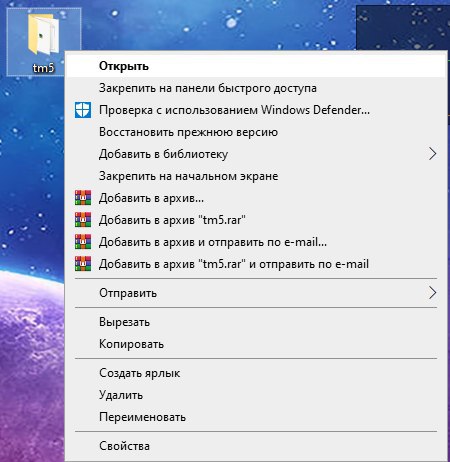The image size is (450, 462).
Task: Select 'Удалить' from the context menu
Action: [x=256, y=395]
